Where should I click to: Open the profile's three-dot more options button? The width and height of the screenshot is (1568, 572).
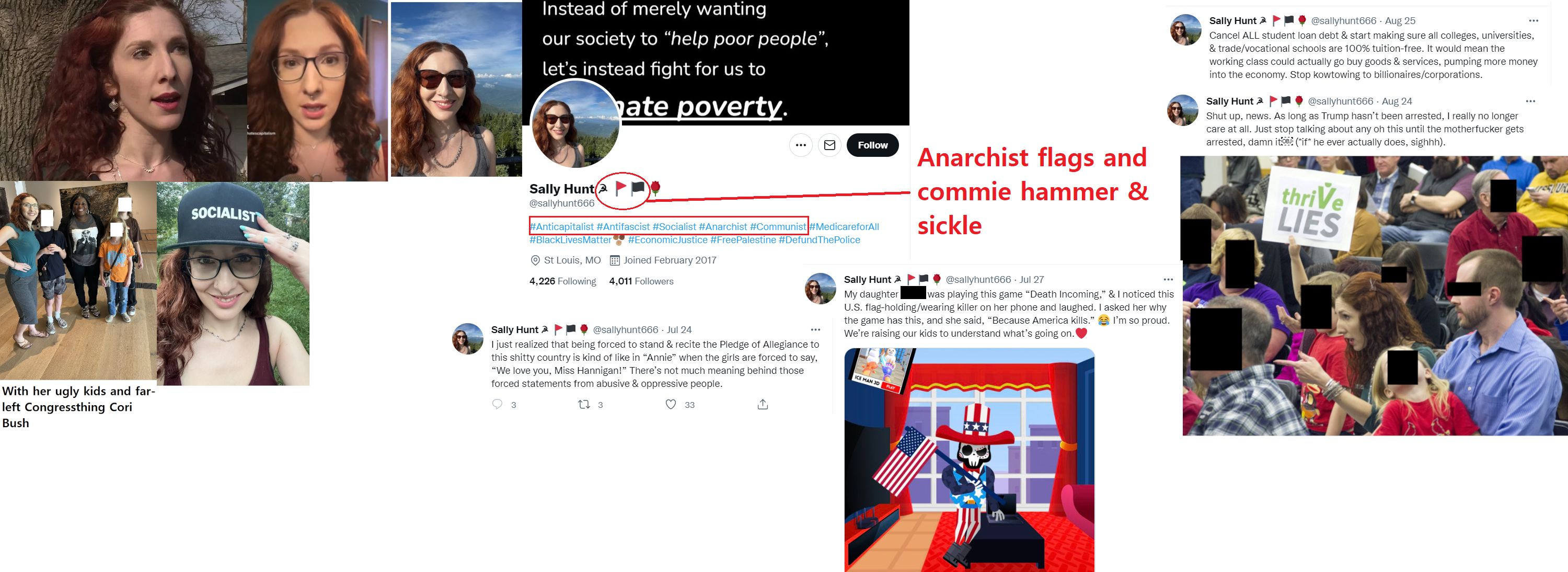(x=800, y=145)
